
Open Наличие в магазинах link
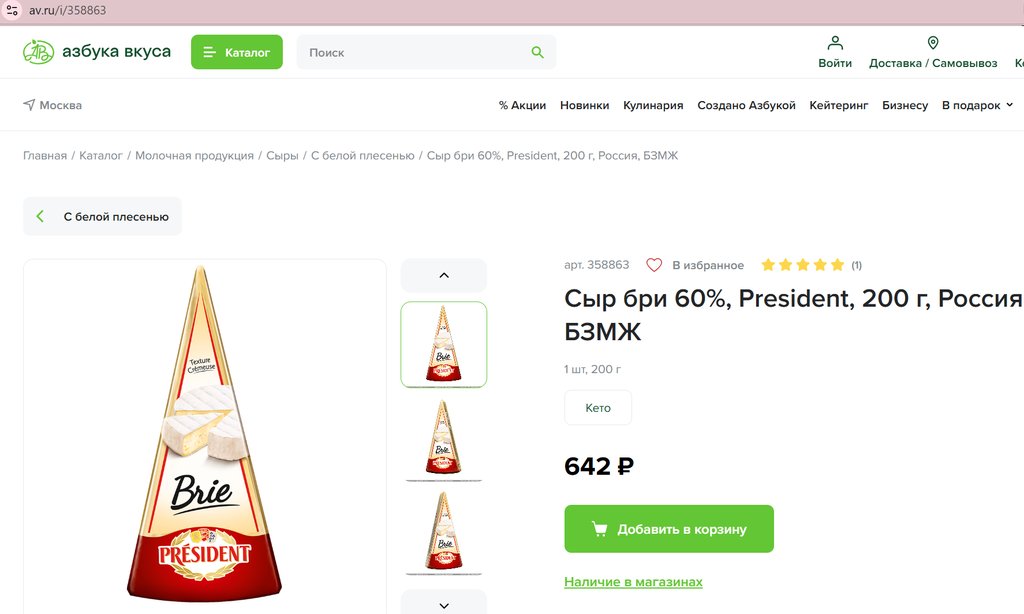[x=633, y=582]
